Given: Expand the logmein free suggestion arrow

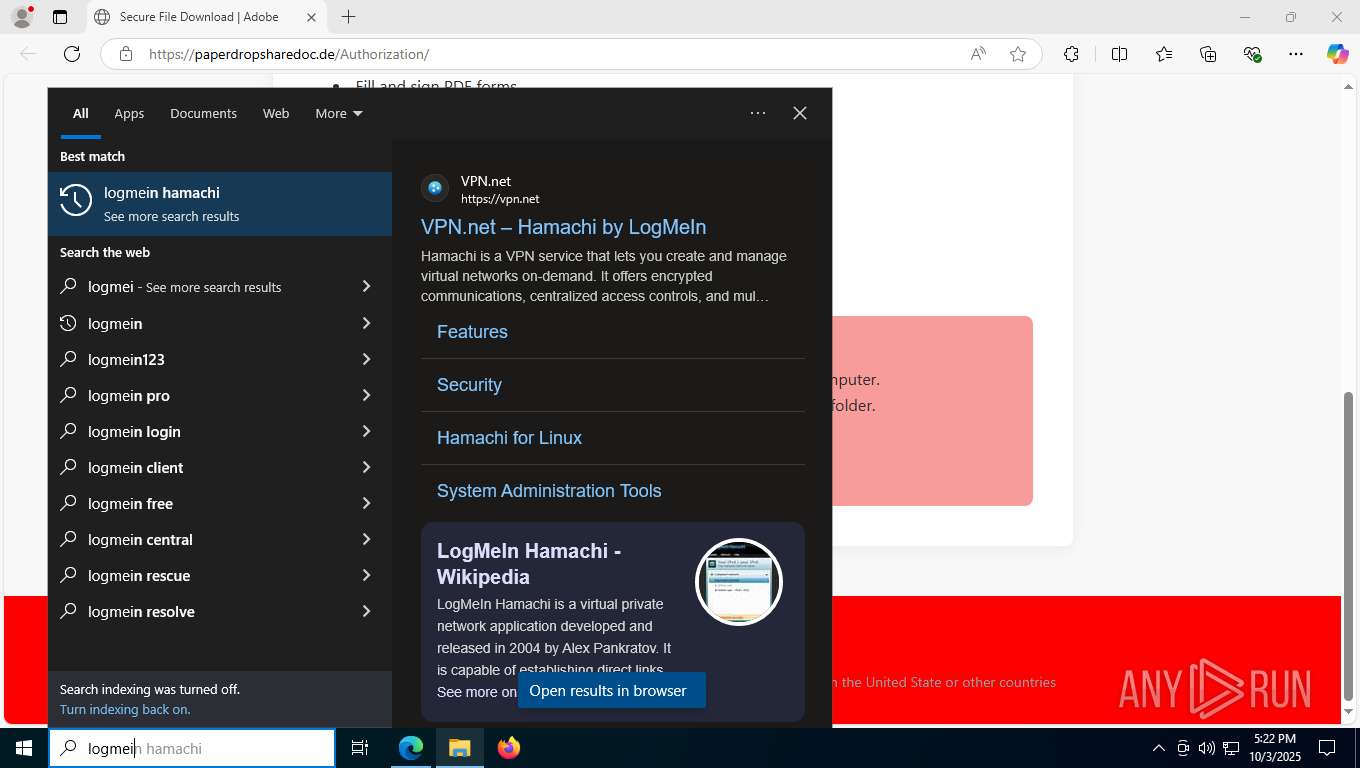Looking at the screenshot, I should [x=366, y=503].
